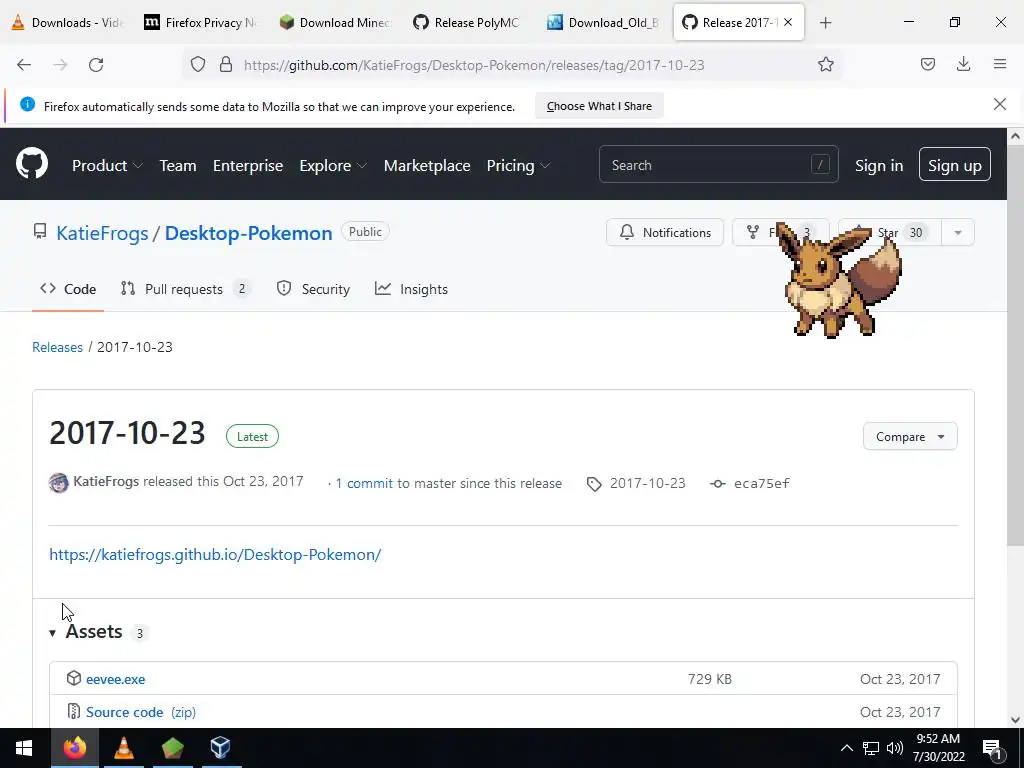
Task: Click the volume speaker tray icon
Action: [x=895, y=748]
